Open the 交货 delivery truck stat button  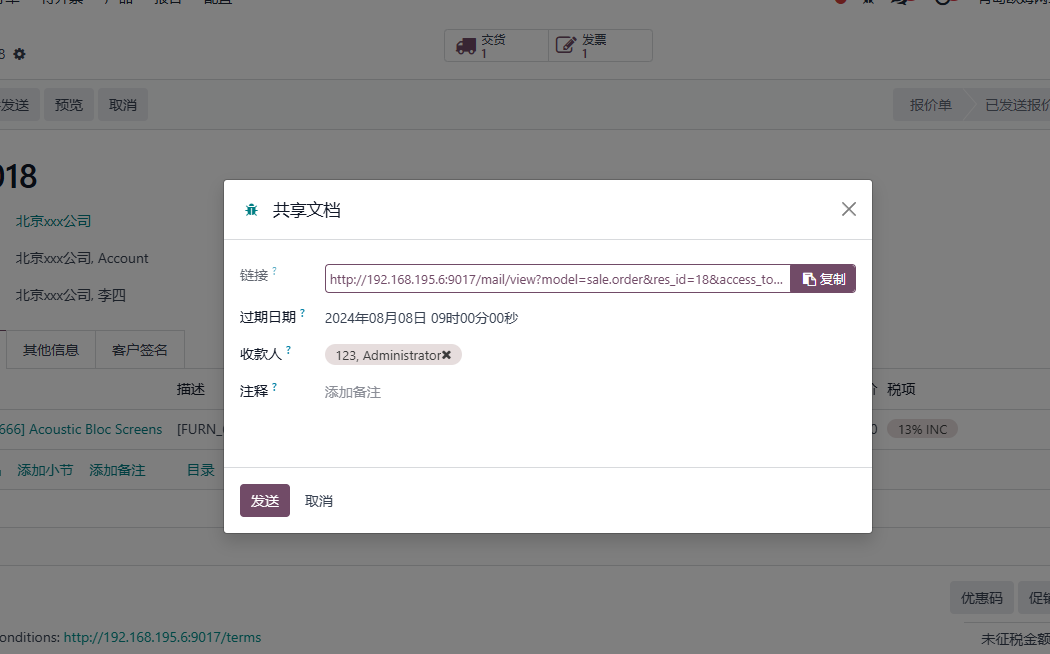point(496,46)
